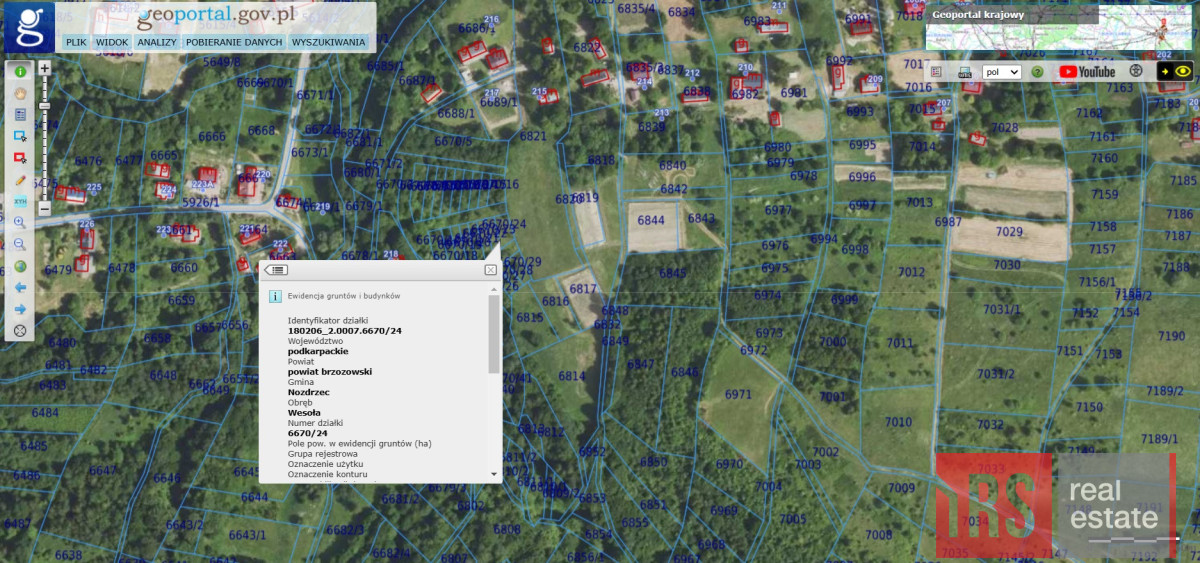Viewport: 1200px width, 563px height.
Task: Select the red rectangle selection tool
Action: 20,158
